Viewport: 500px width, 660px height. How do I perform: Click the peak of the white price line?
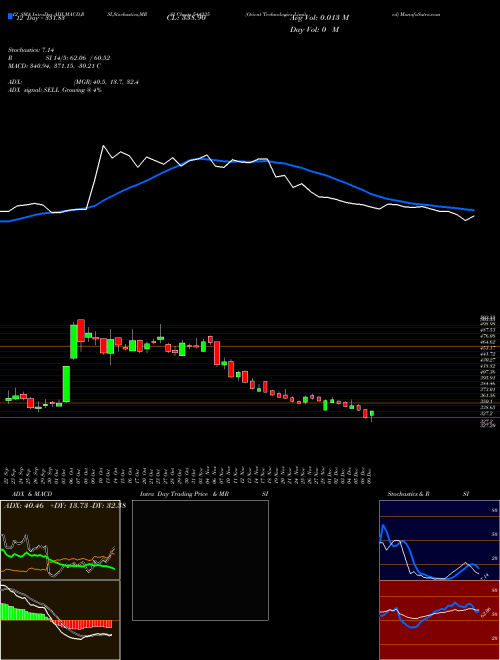click(103, 146)
